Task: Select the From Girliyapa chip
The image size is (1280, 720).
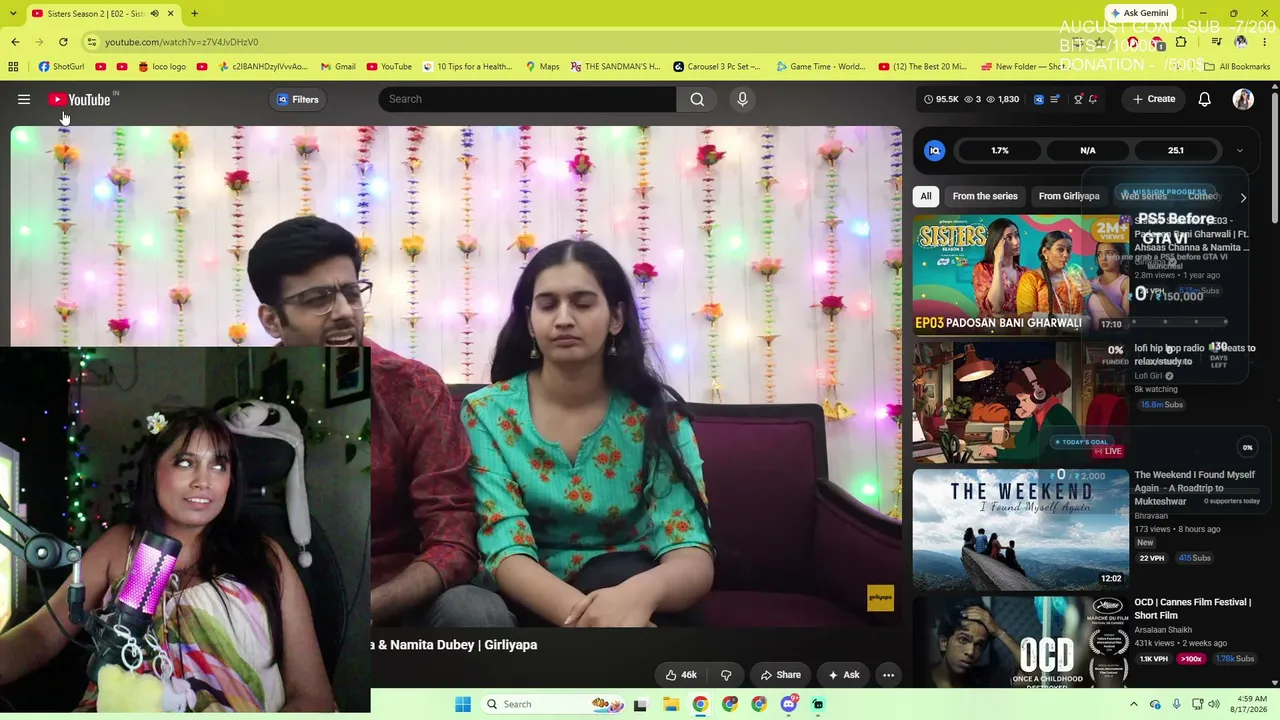Action: [x=1069, y=196]
